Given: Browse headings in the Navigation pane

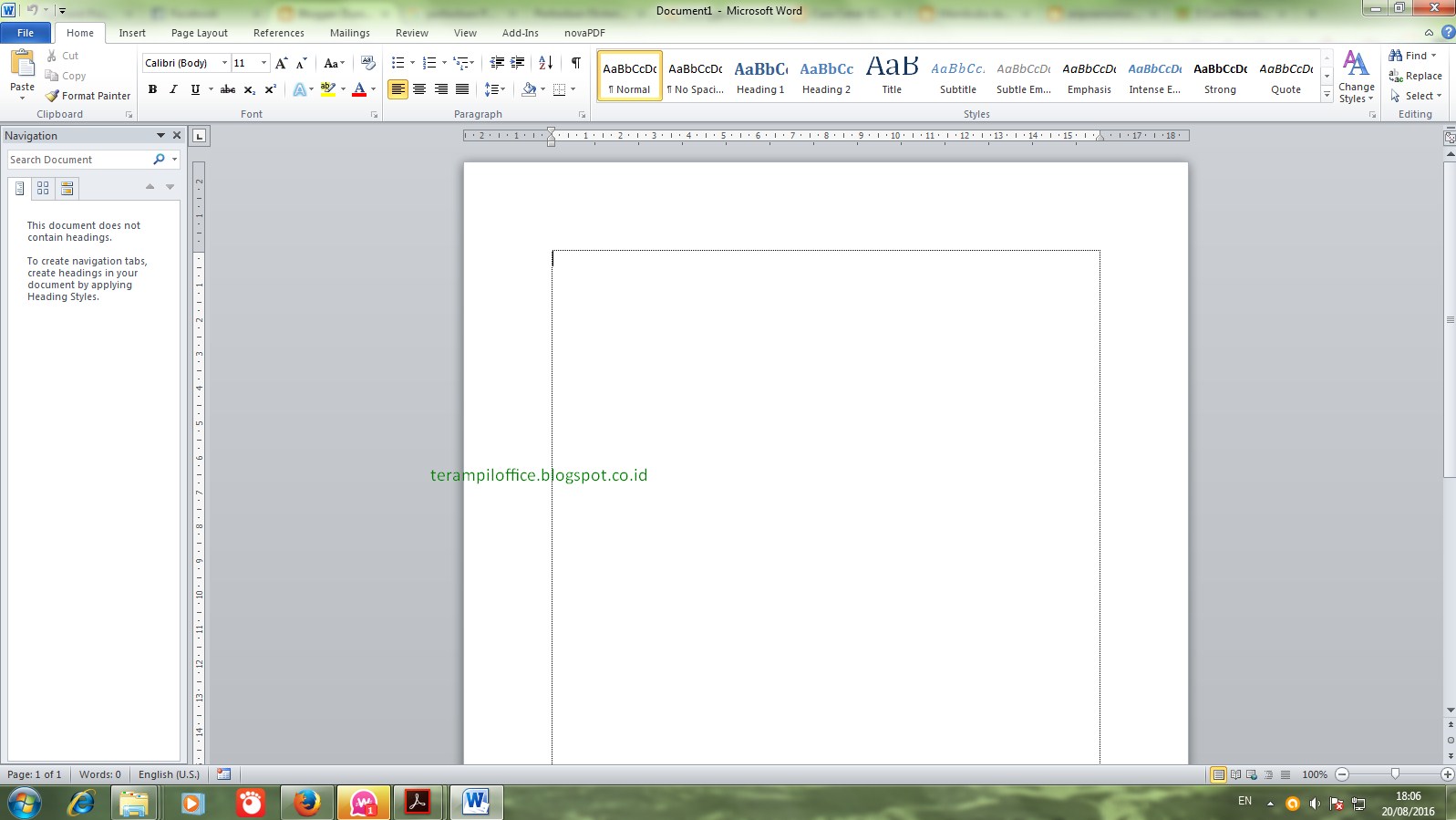Looking at the screenshot, I should 19,188.
